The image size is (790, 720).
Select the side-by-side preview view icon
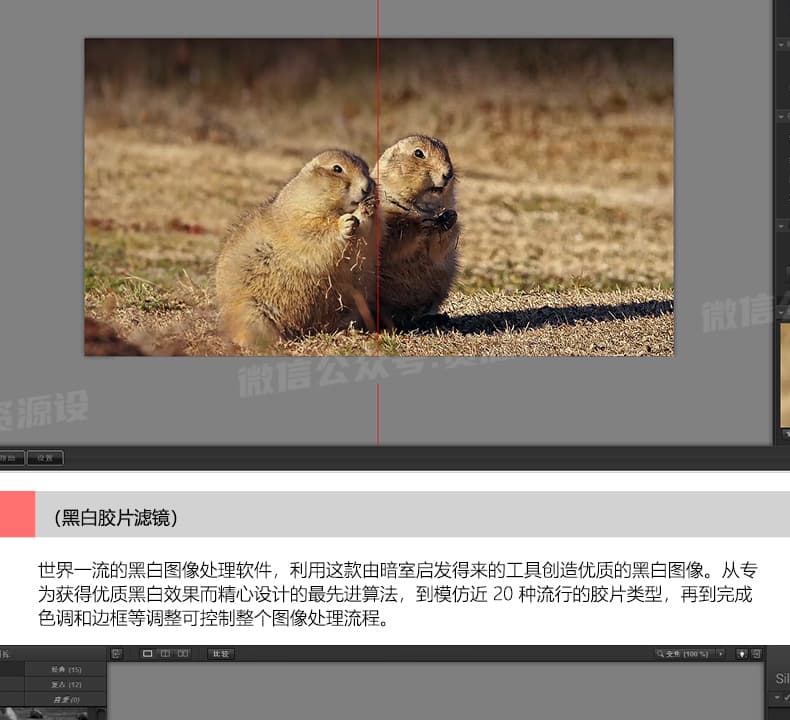point(183,653)
